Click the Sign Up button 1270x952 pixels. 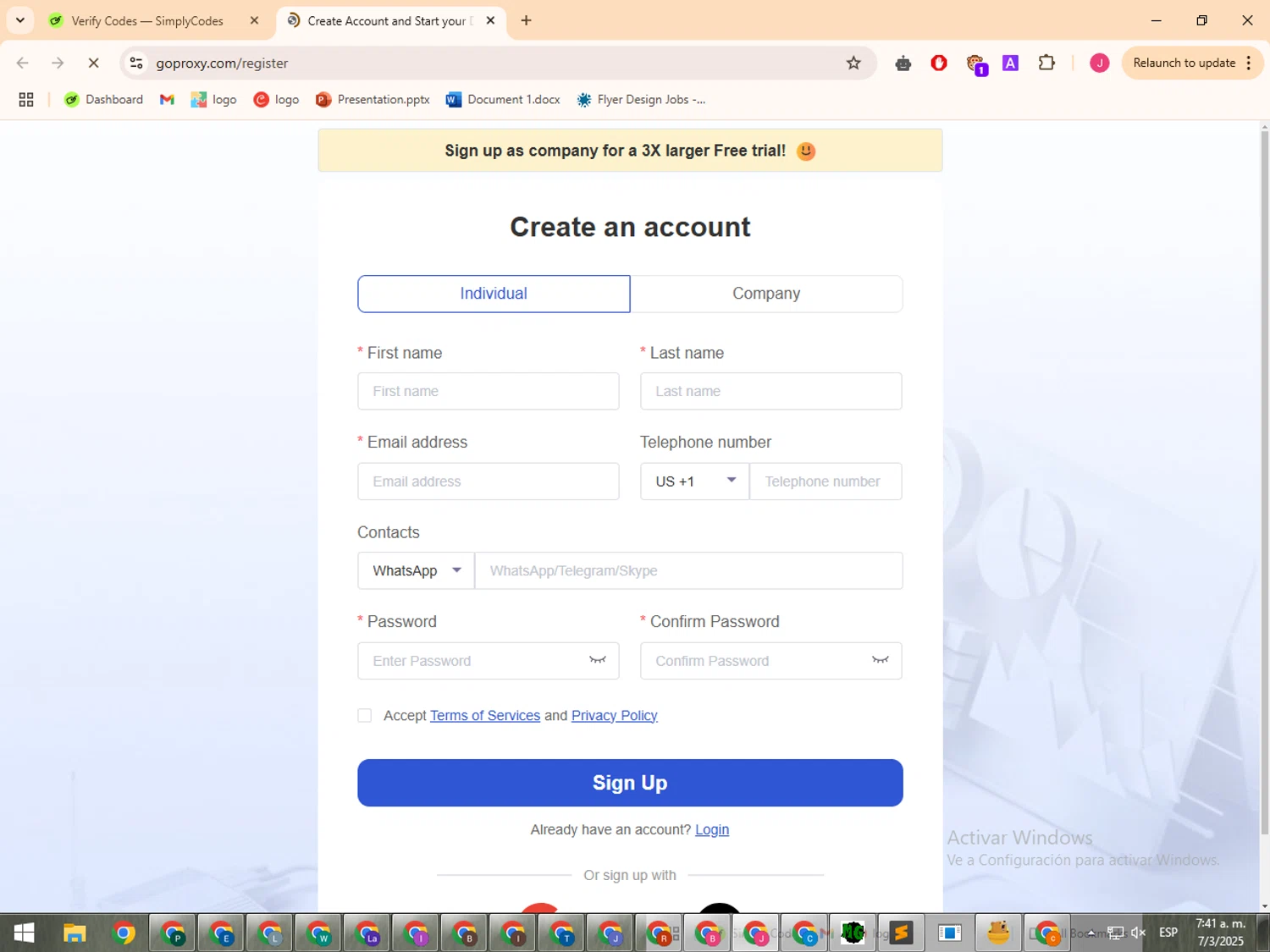pyautogui.click(x=630, y=783)
